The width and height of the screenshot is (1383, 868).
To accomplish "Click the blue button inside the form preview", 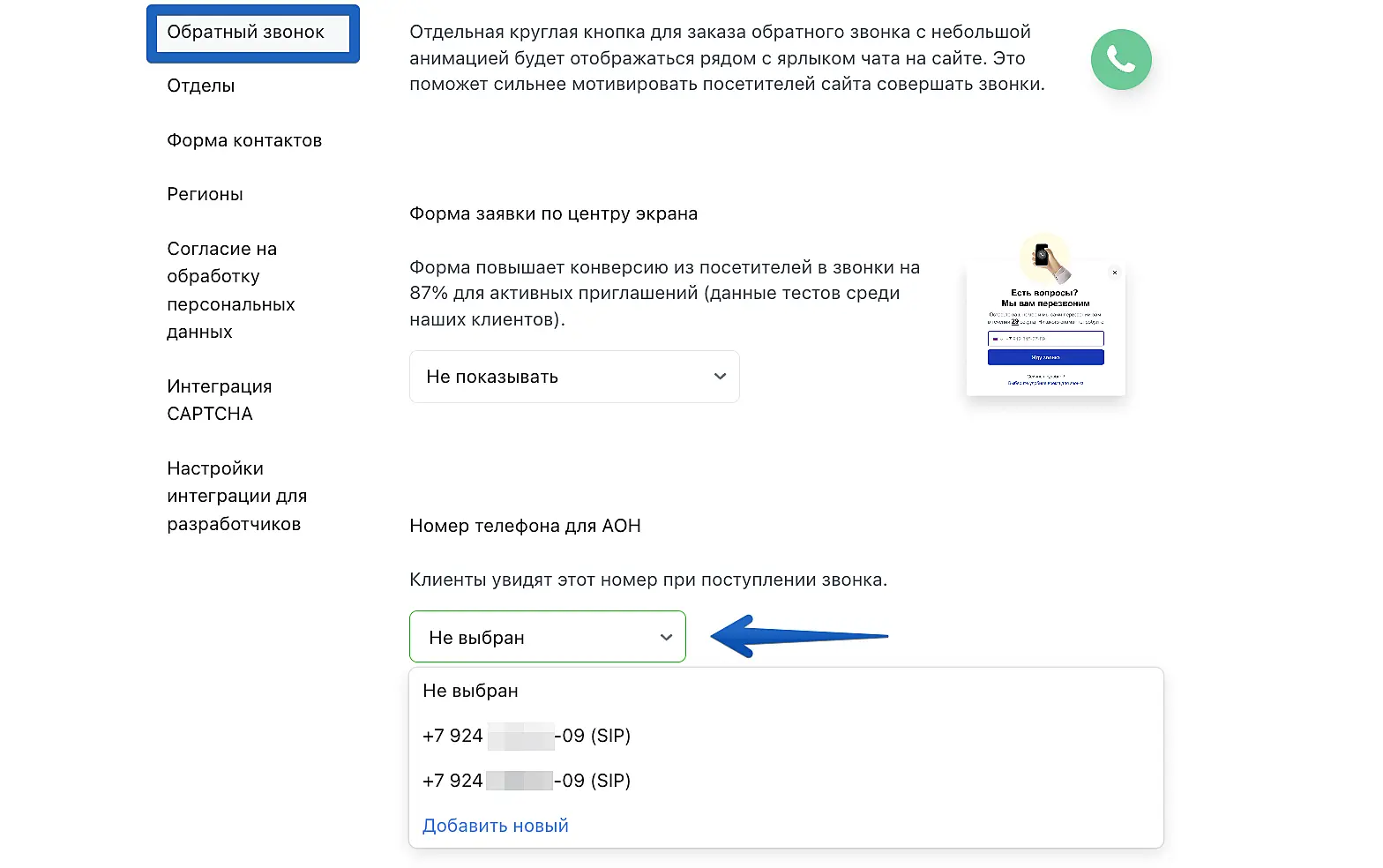I will point(1045,357).
